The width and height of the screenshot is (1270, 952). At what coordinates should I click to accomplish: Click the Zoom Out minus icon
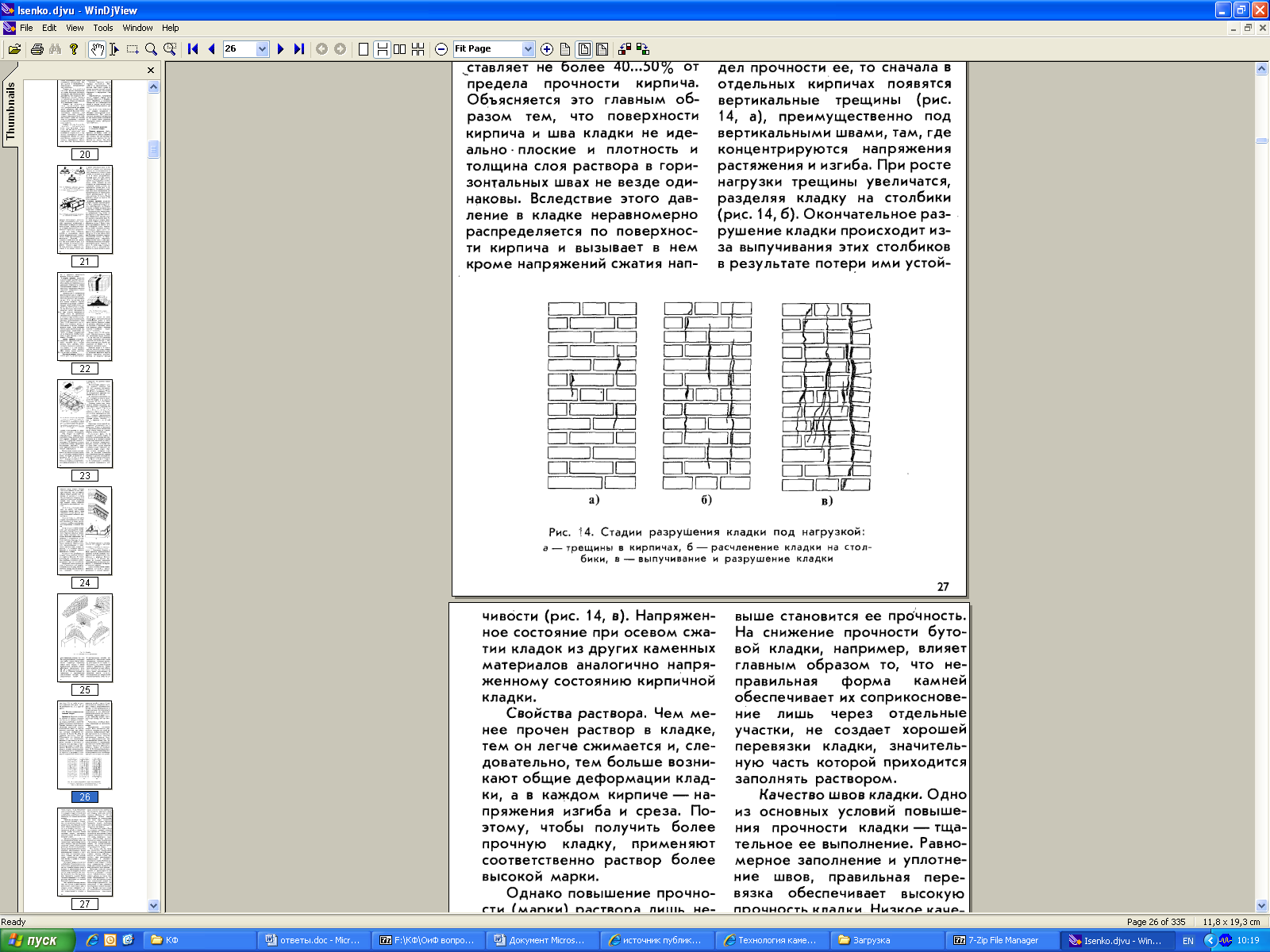coord(441,49)
